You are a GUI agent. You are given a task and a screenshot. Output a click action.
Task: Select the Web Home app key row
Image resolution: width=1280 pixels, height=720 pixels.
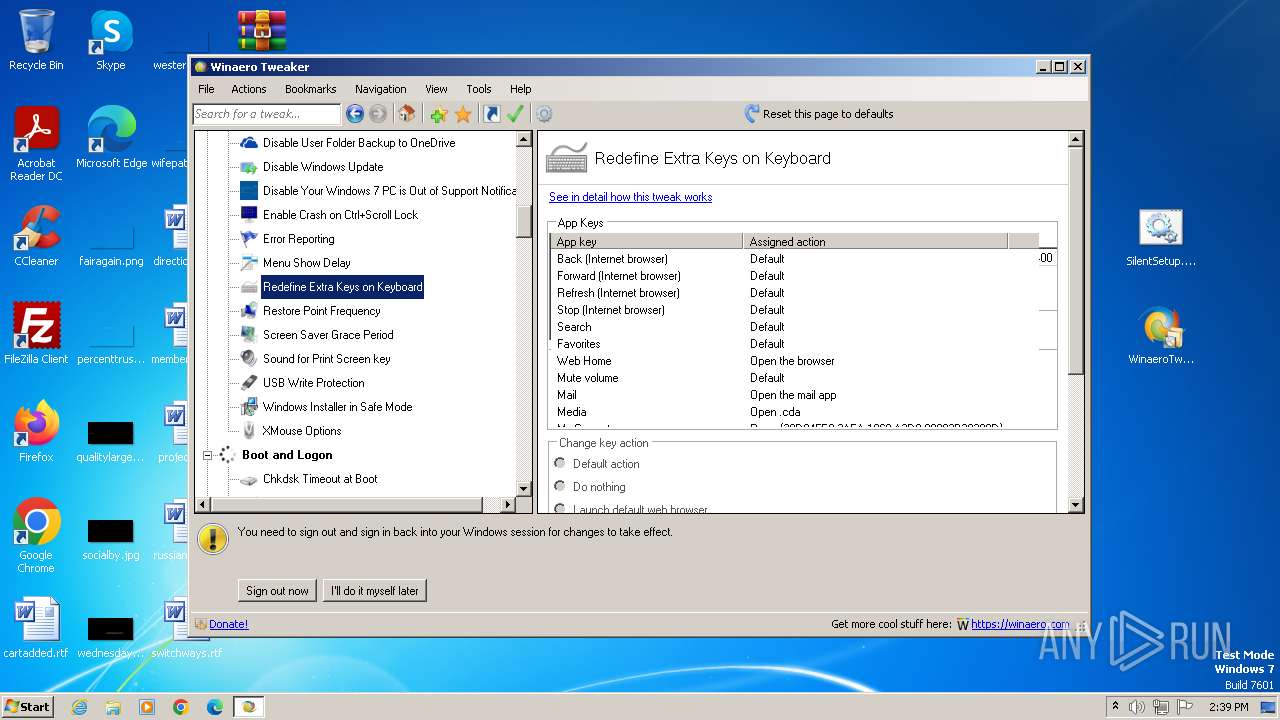795,361
